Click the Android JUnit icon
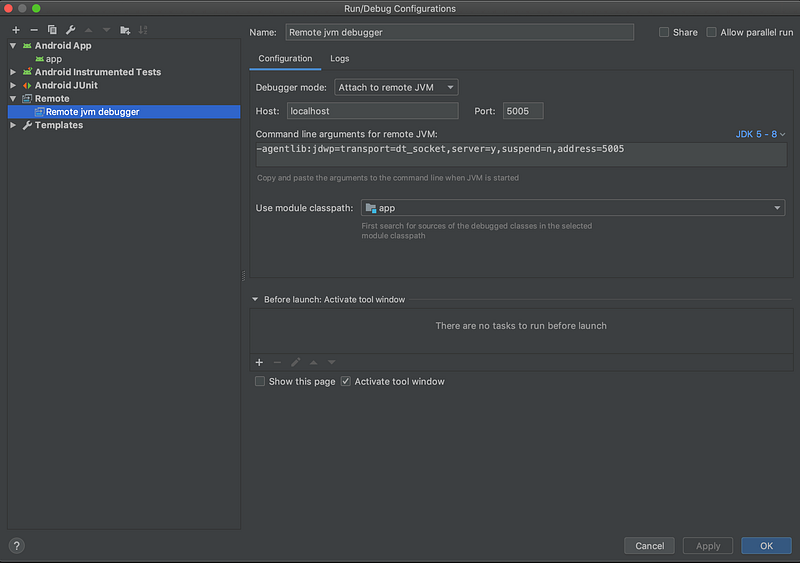This screenshot has height=563, width=800. pyautogui.click(x=27, y=85)
